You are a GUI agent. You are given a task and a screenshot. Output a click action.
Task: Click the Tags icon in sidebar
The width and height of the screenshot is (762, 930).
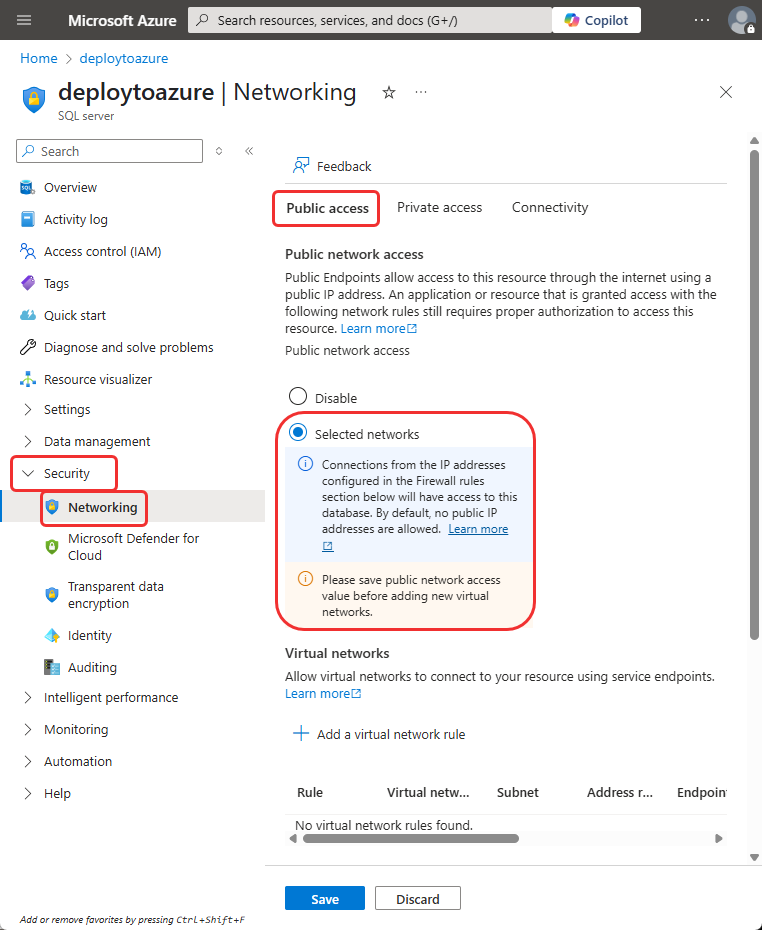27,284
